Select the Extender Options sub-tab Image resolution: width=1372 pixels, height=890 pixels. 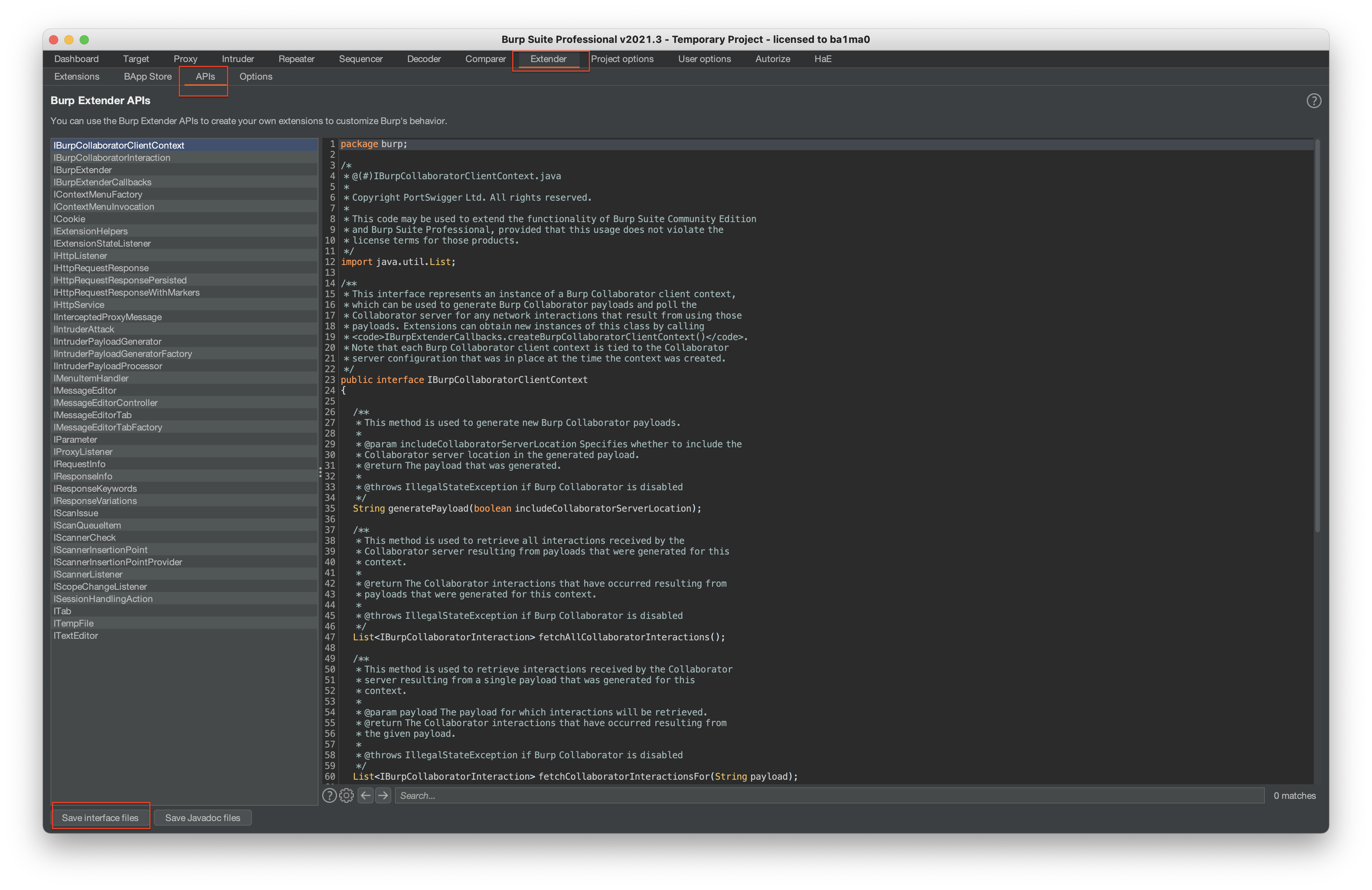pos(255,77)
